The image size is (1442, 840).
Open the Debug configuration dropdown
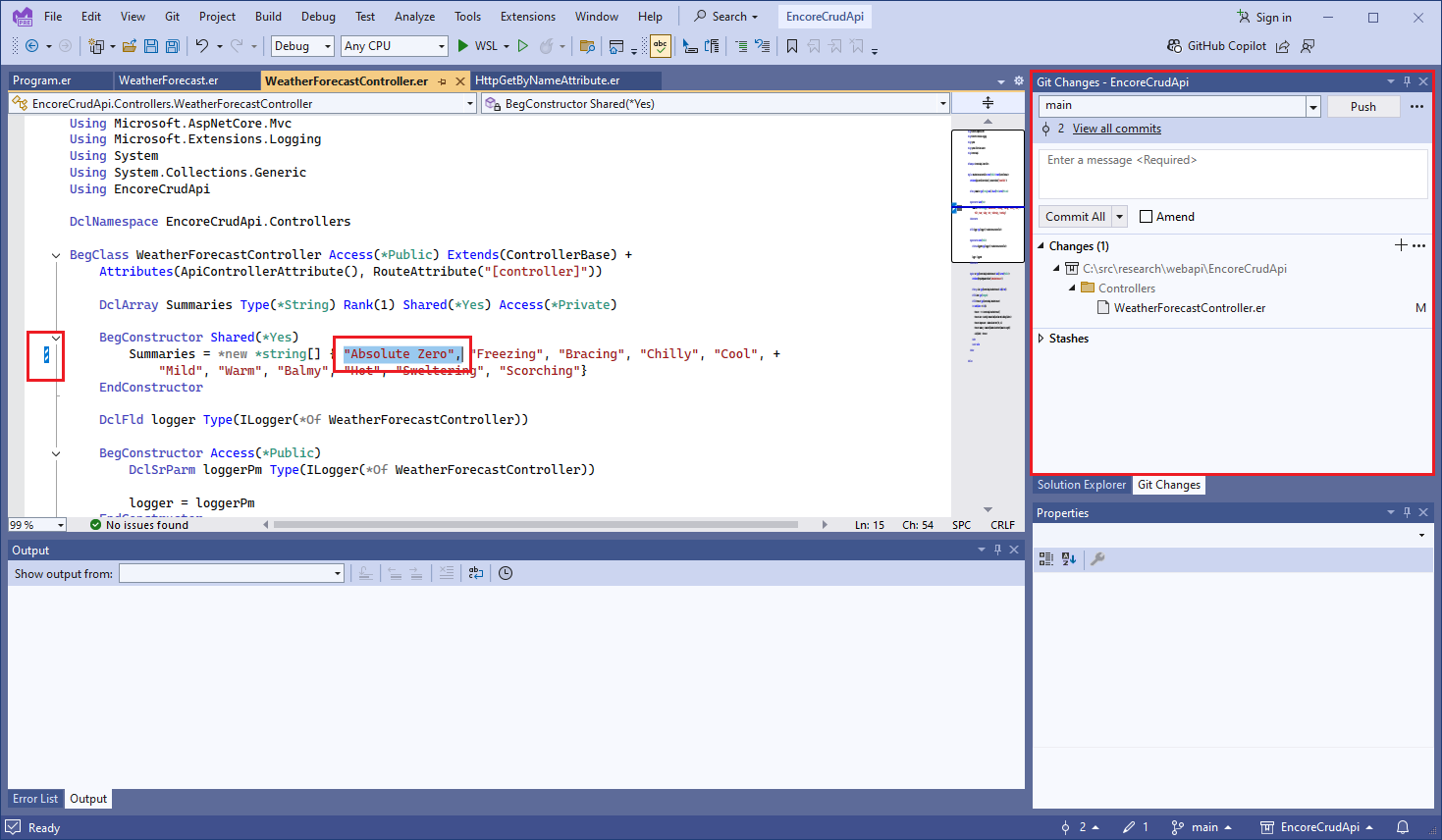(x=302, y=46)
